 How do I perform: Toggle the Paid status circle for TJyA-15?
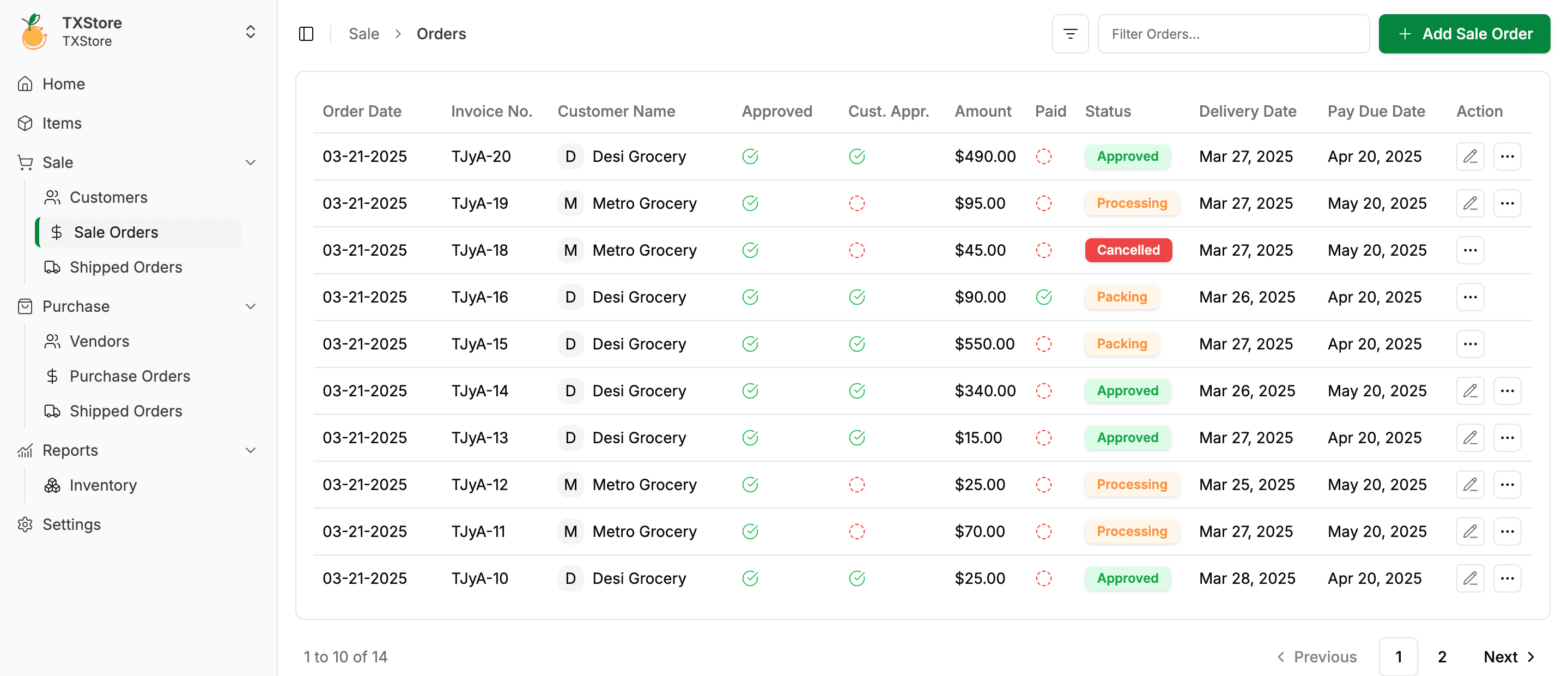tap(1043, 344)
